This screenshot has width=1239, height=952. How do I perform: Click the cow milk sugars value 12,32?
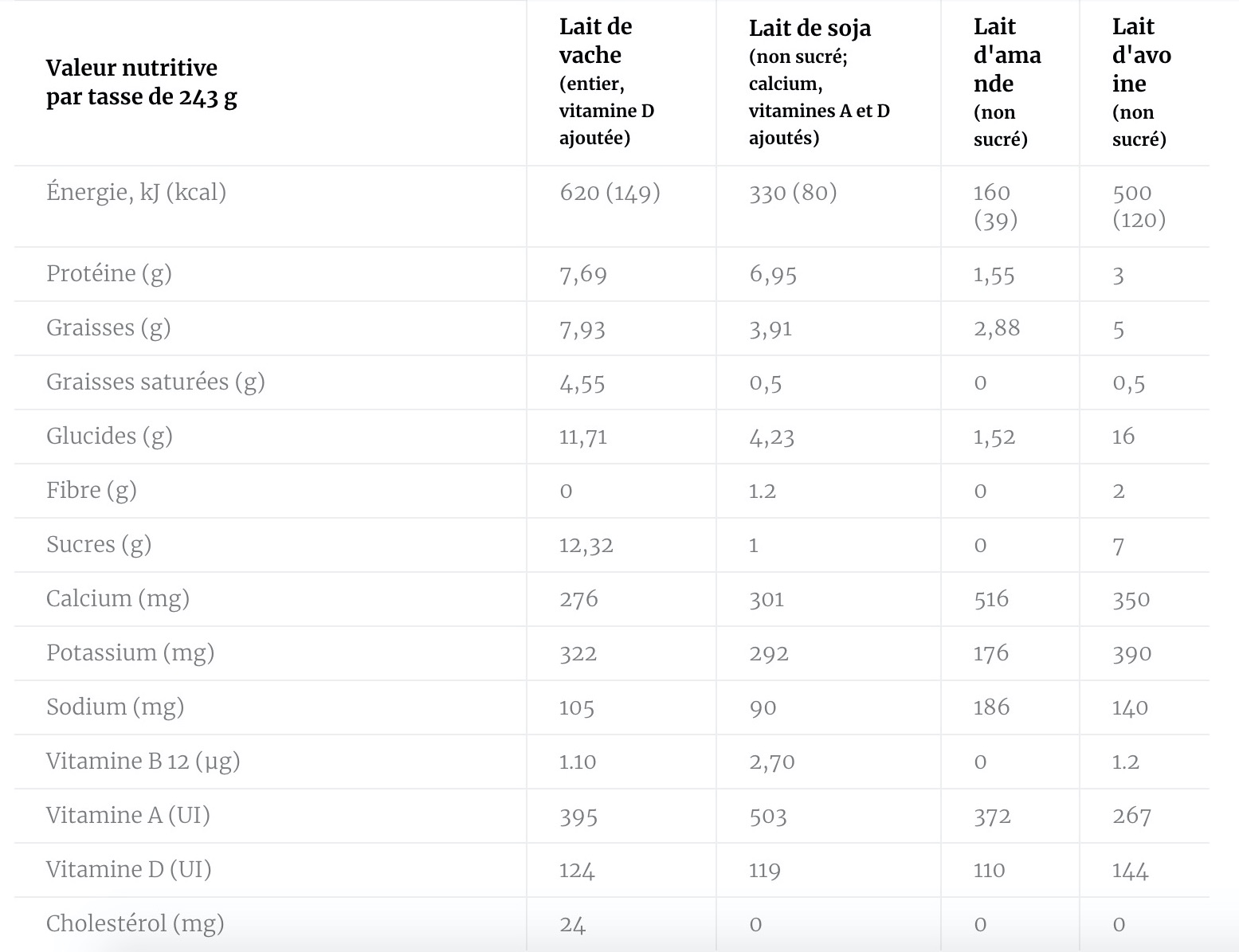click(586, 545)
